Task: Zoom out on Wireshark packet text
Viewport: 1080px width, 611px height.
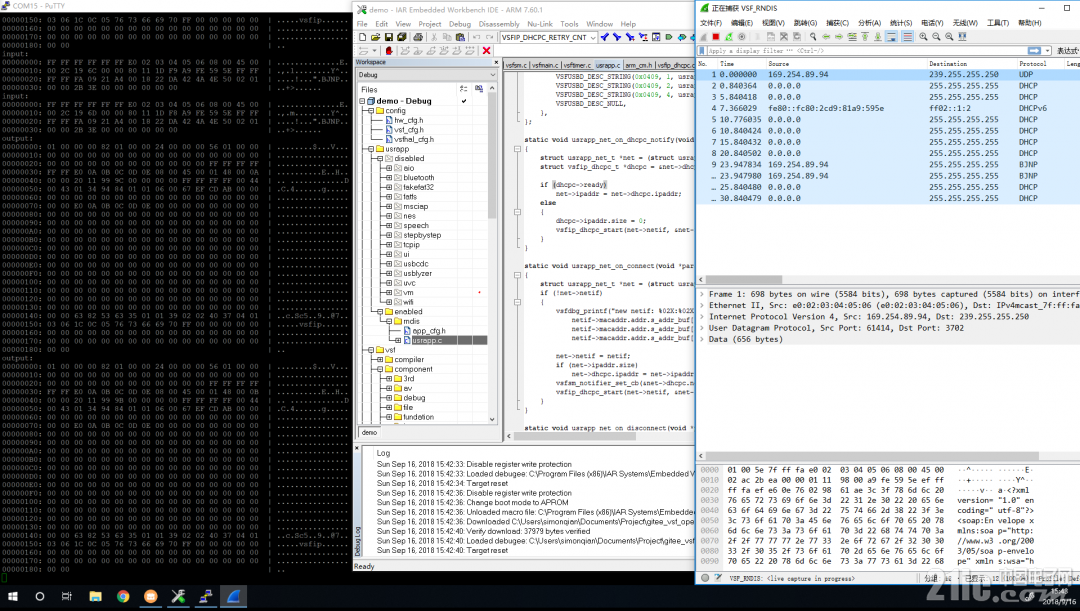Action: pos(936,37)
